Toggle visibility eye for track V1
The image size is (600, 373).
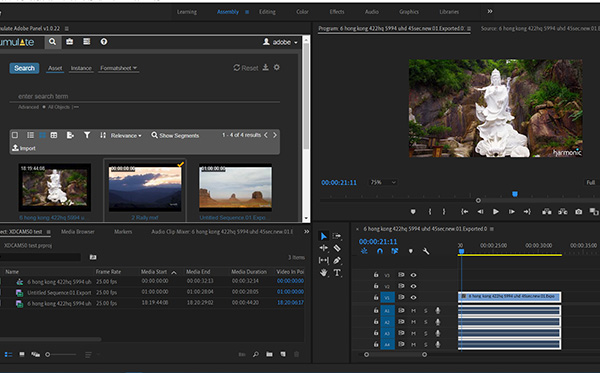[413, 297]
